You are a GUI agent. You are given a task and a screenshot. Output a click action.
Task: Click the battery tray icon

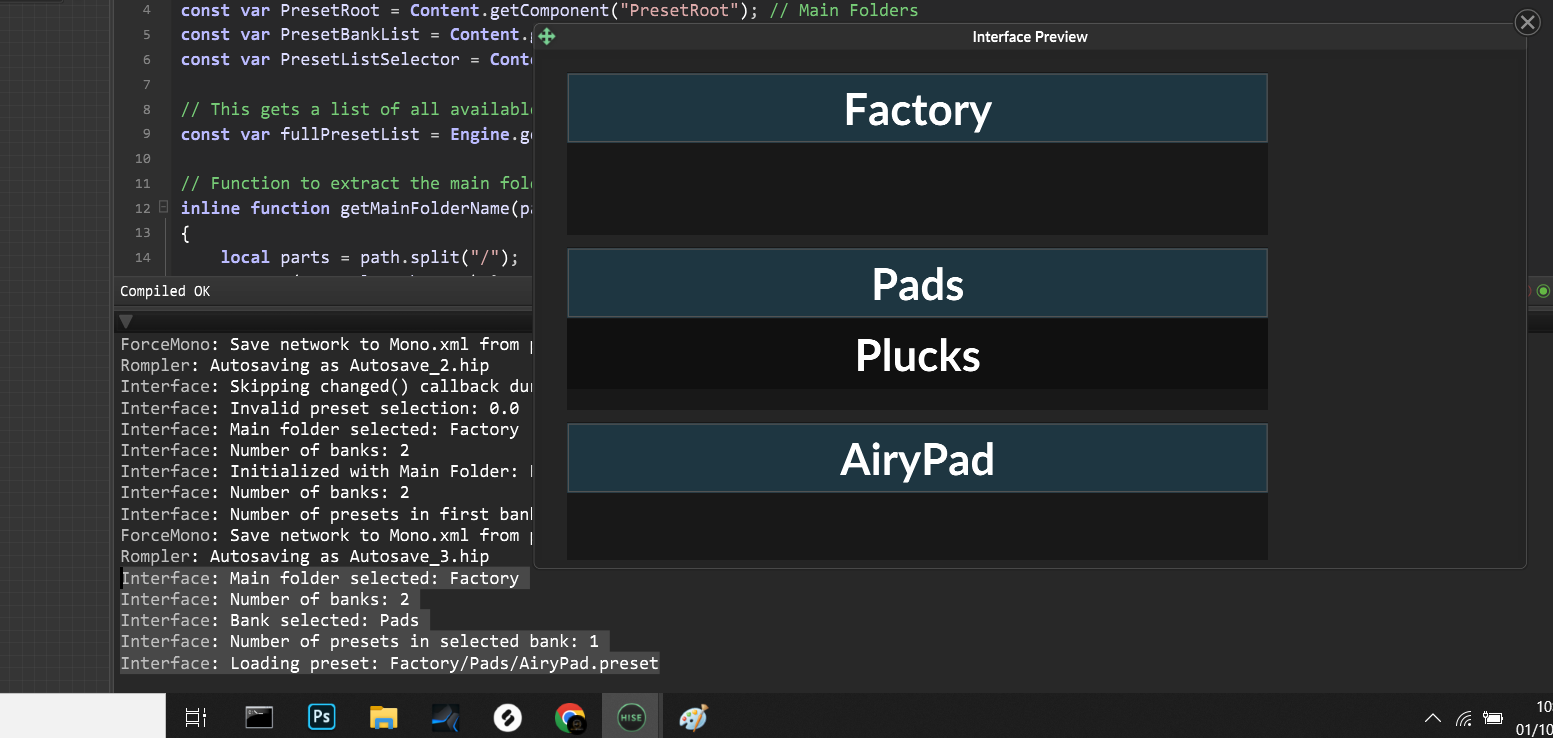click(x=1494, y=717)
